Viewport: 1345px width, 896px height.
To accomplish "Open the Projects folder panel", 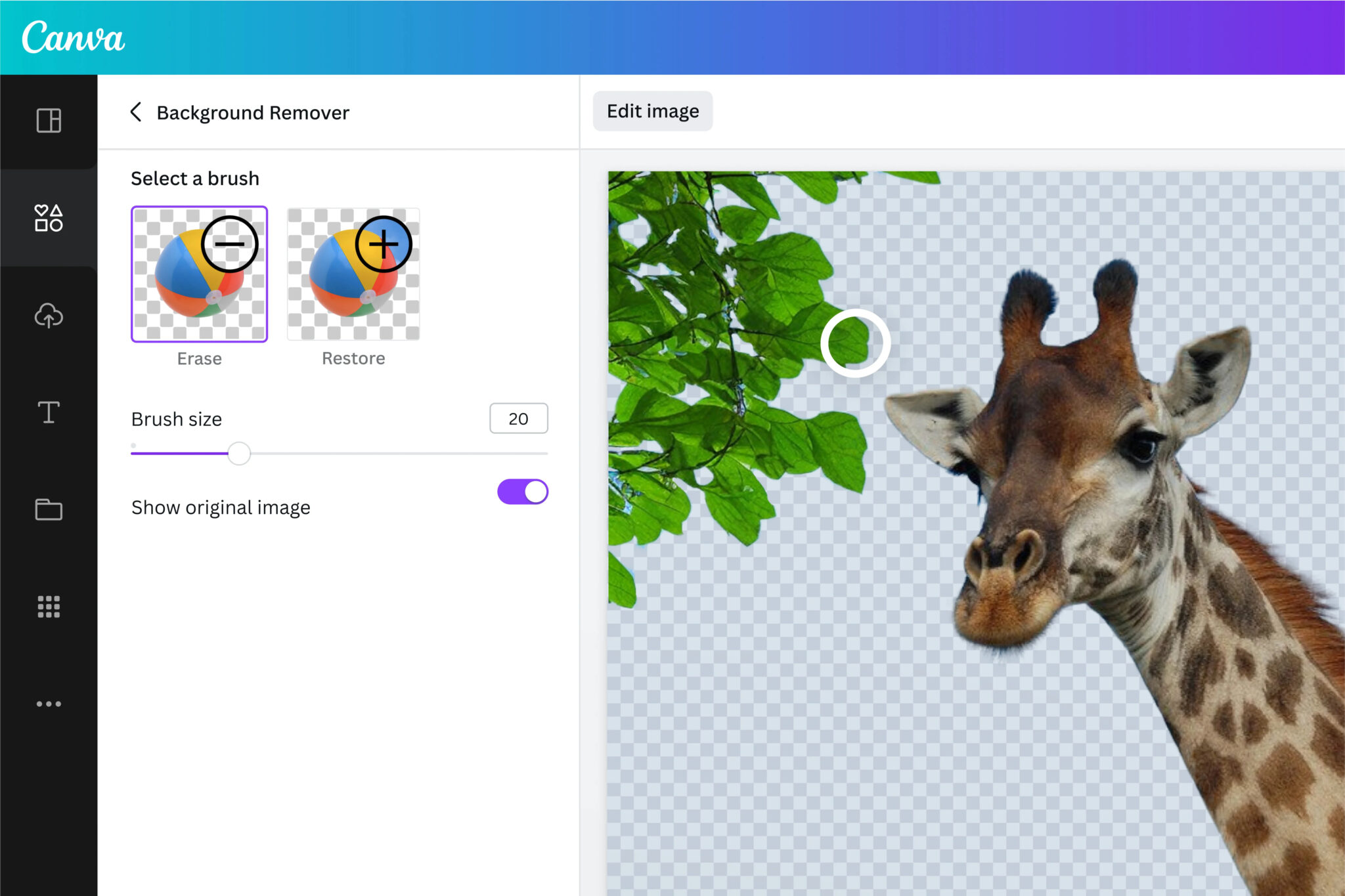I will point(48,509).
